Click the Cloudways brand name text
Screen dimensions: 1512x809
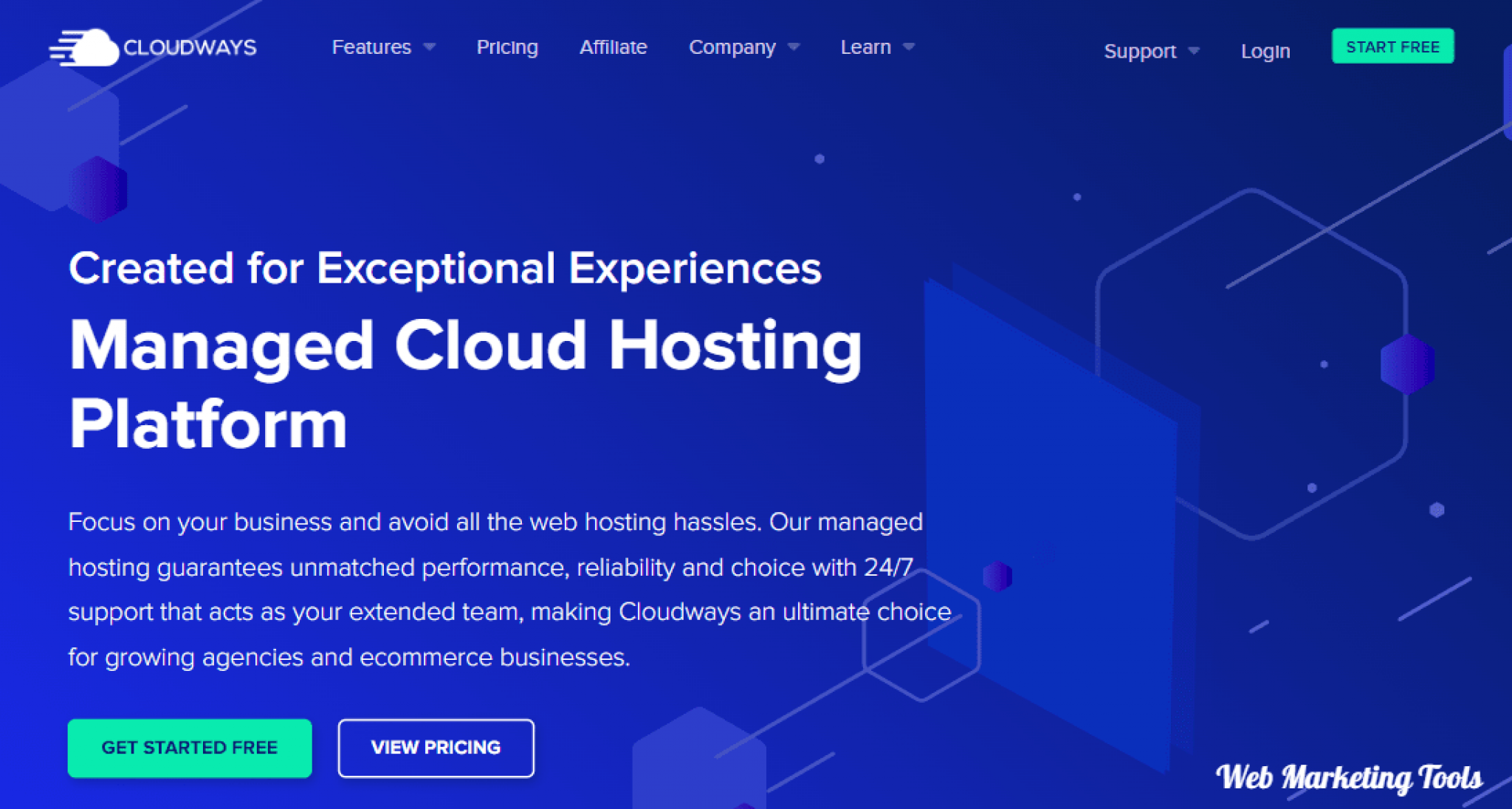pyautogui.click(x=190, y=46)
